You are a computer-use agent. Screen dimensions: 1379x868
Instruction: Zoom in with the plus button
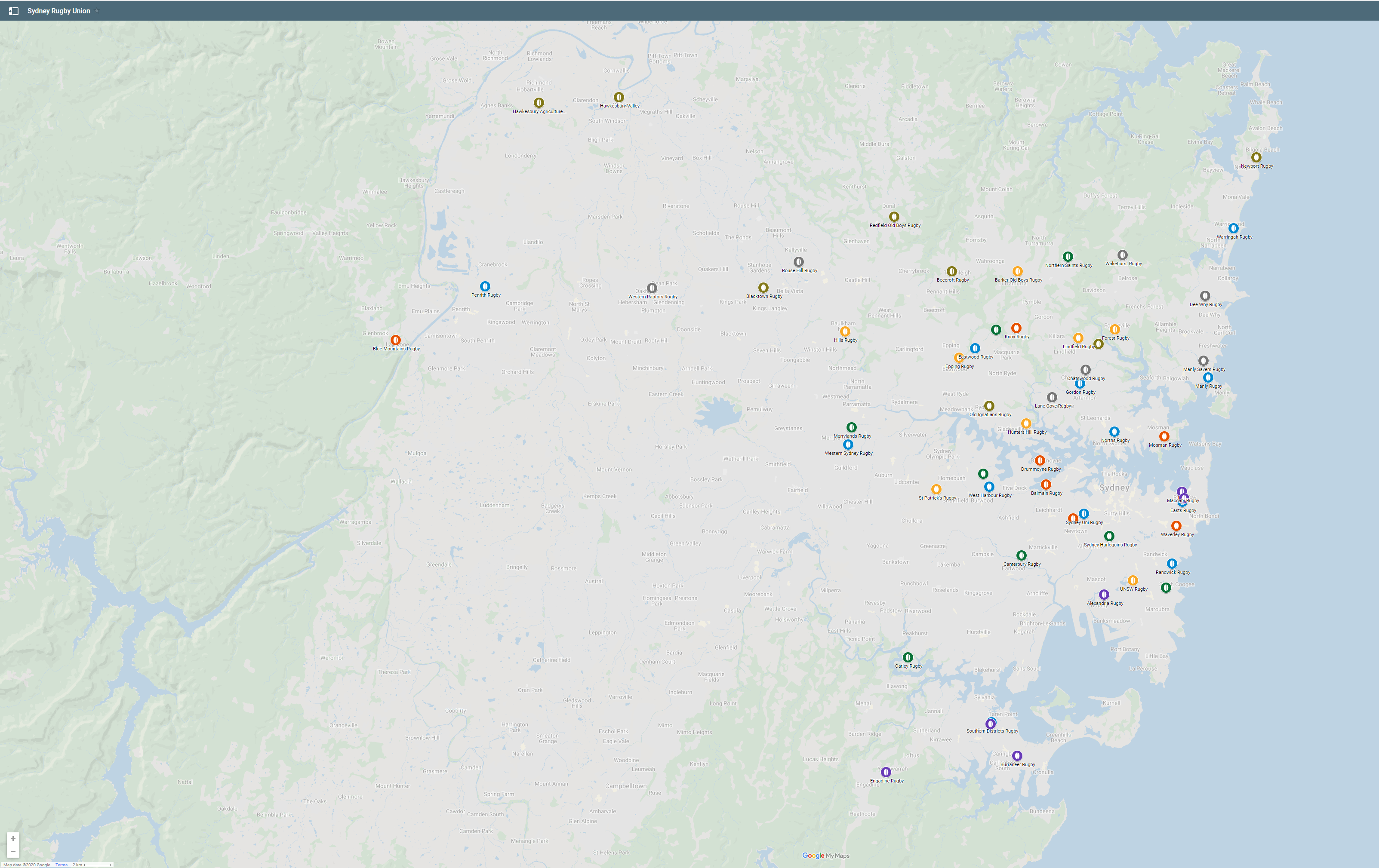tap(12, 838)
